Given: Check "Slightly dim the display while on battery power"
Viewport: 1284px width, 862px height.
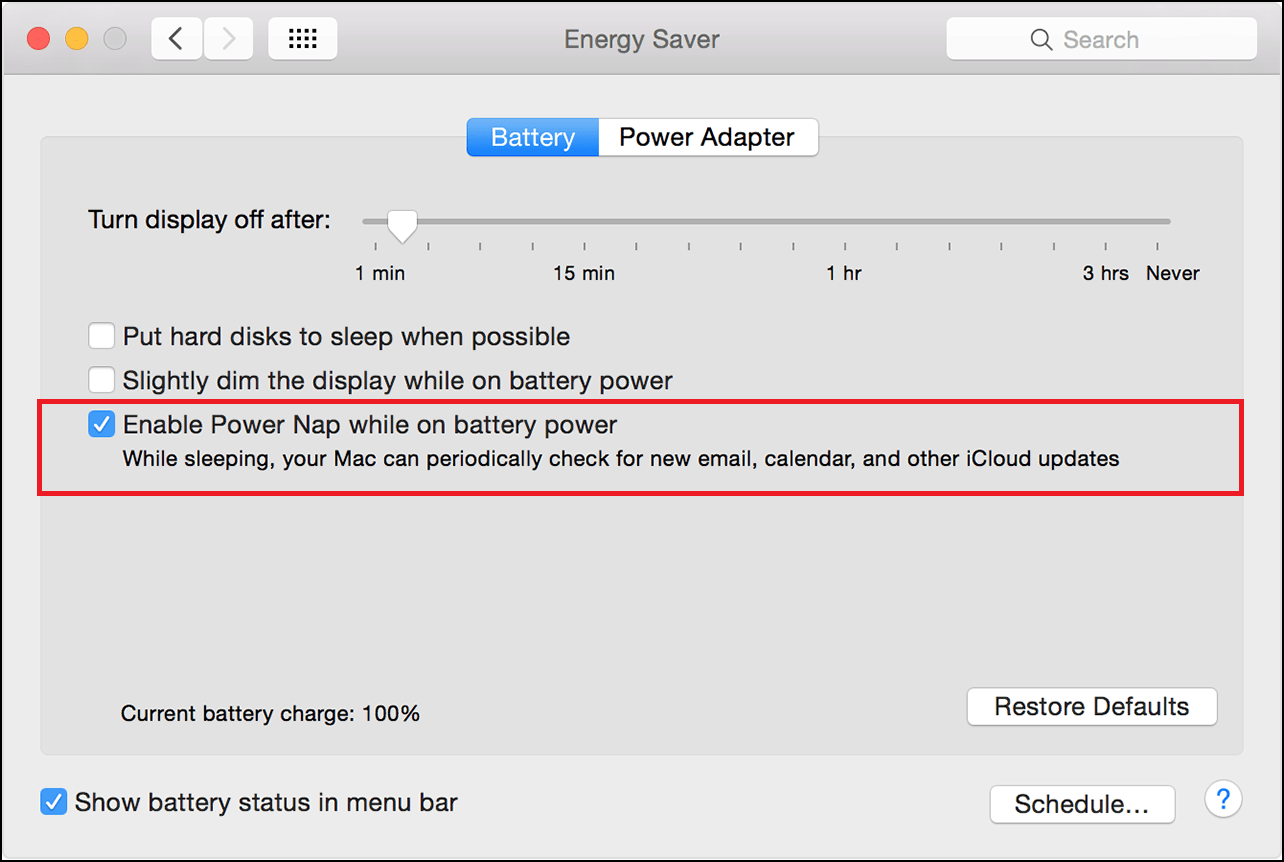Looking at the screenshot, I should (x=101, y=380).
